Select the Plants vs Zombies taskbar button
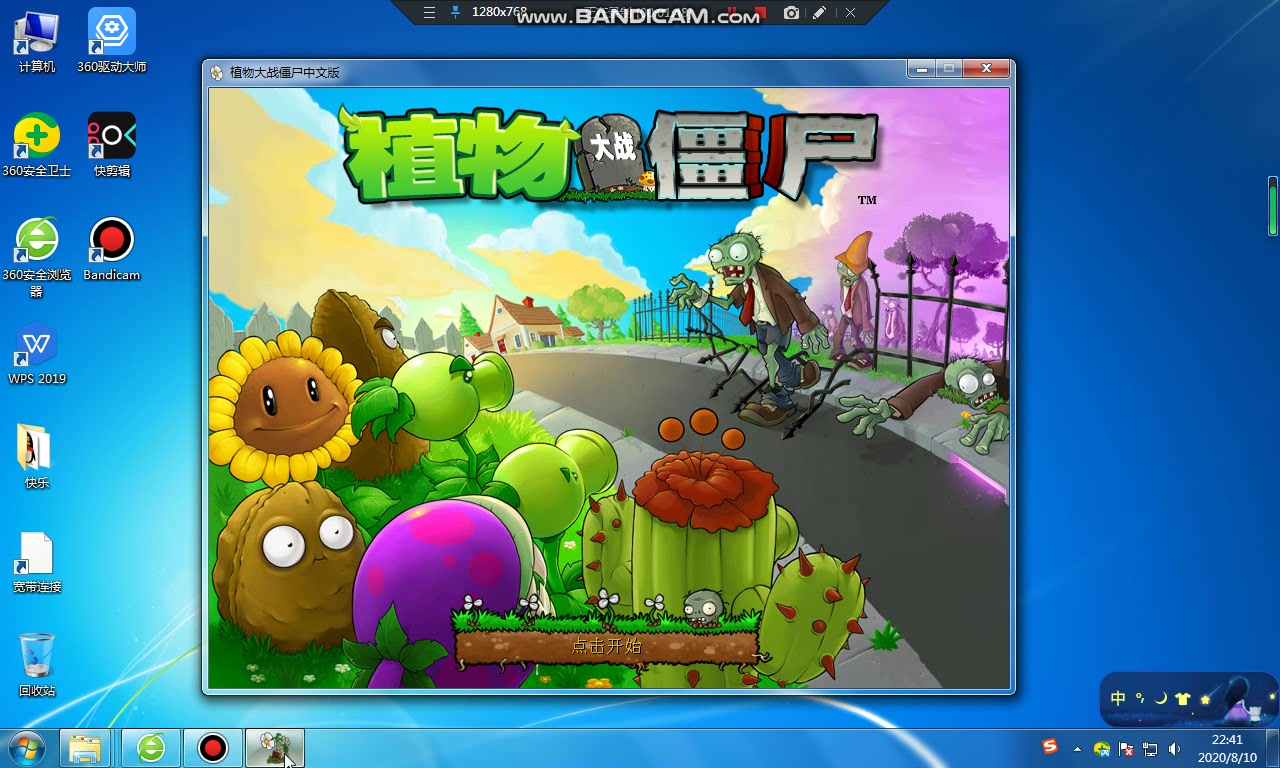This screenshot has width=1280, height=768. point(275,748)
